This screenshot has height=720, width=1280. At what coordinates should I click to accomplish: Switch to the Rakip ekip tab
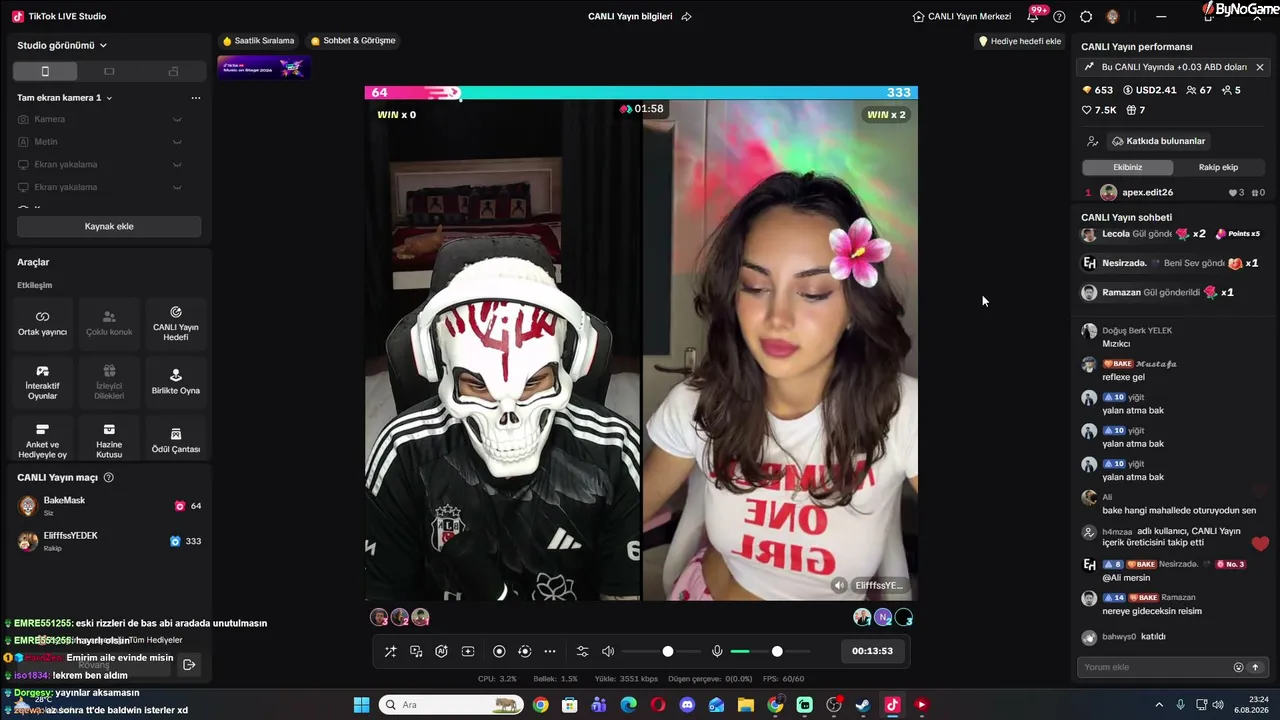[1218, 167]
